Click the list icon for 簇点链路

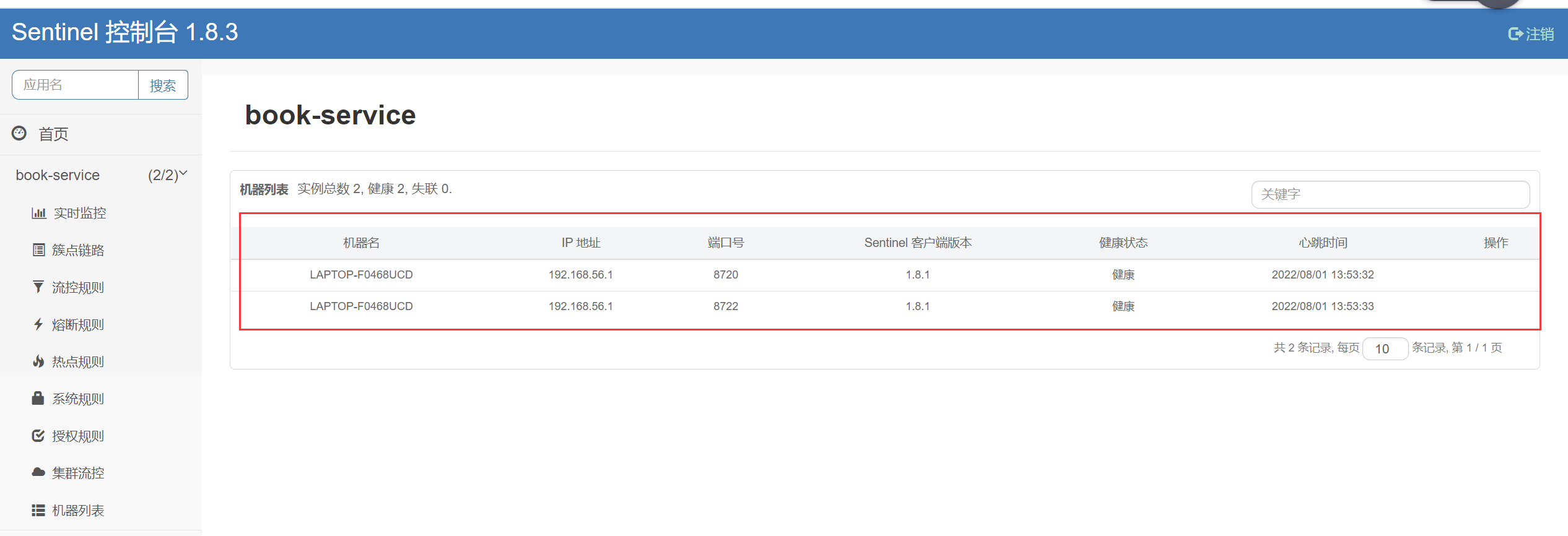[x=38, y=250]
